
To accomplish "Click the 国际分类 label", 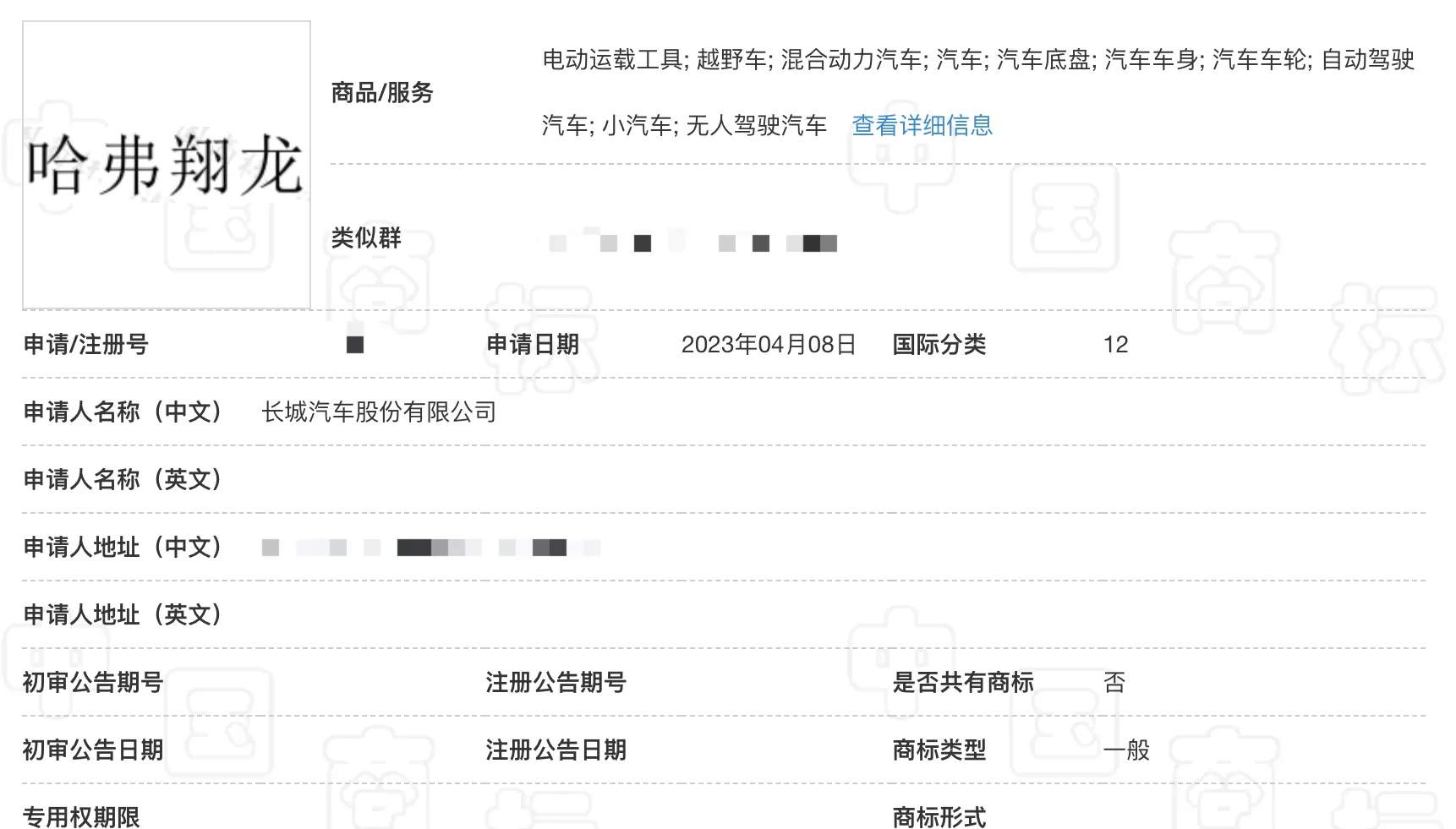I will [939, 344].
